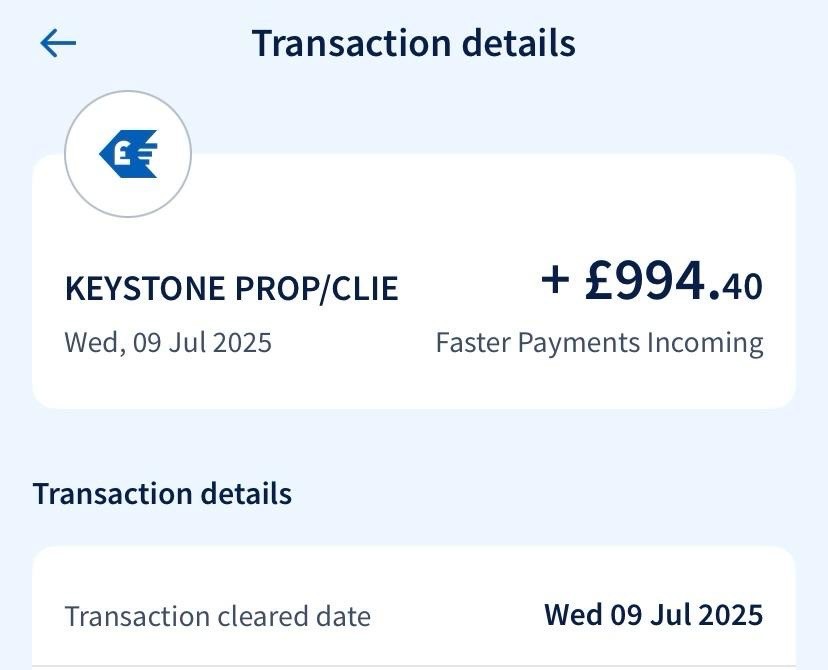Tap the word Incoming in the payment type
Screen dimensions: 828x670
(x=705, y=343)
